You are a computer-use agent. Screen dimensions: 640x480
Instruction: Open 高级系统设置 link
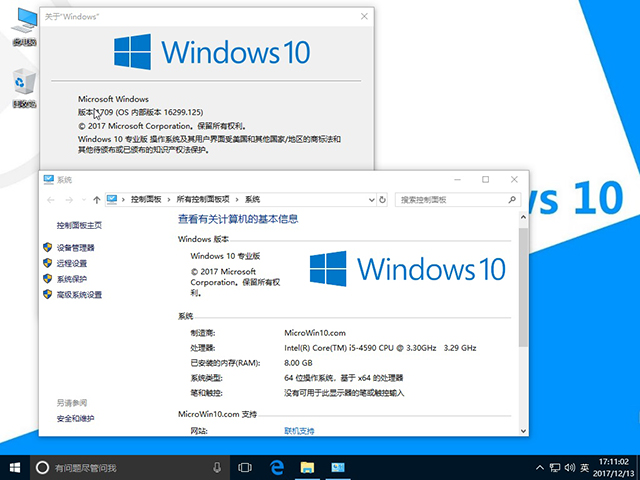(79, 295)
